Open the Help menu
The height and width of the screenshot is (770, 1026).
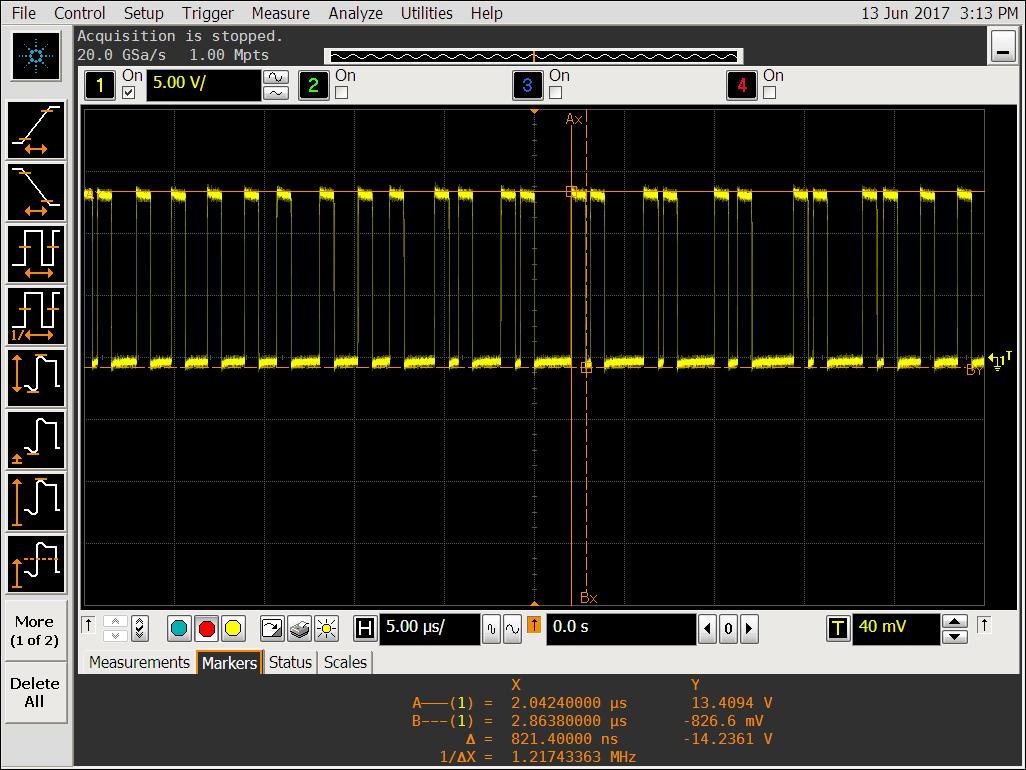pos(487,13)
